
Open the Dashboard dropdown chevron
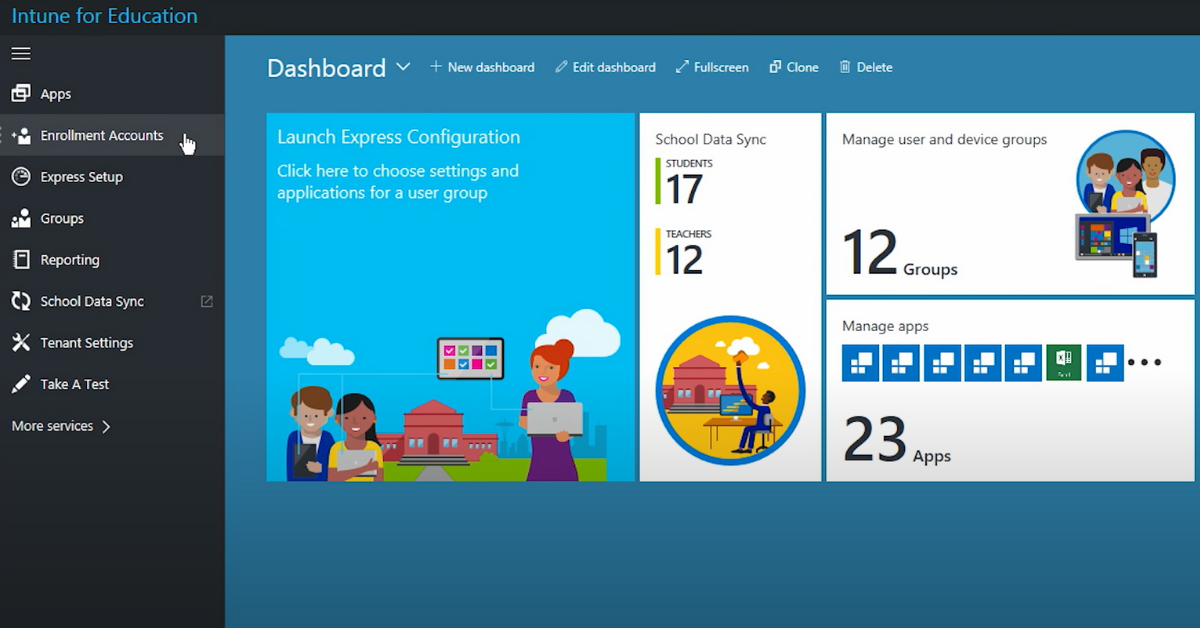pyautogui.click(x=403, y=67)
